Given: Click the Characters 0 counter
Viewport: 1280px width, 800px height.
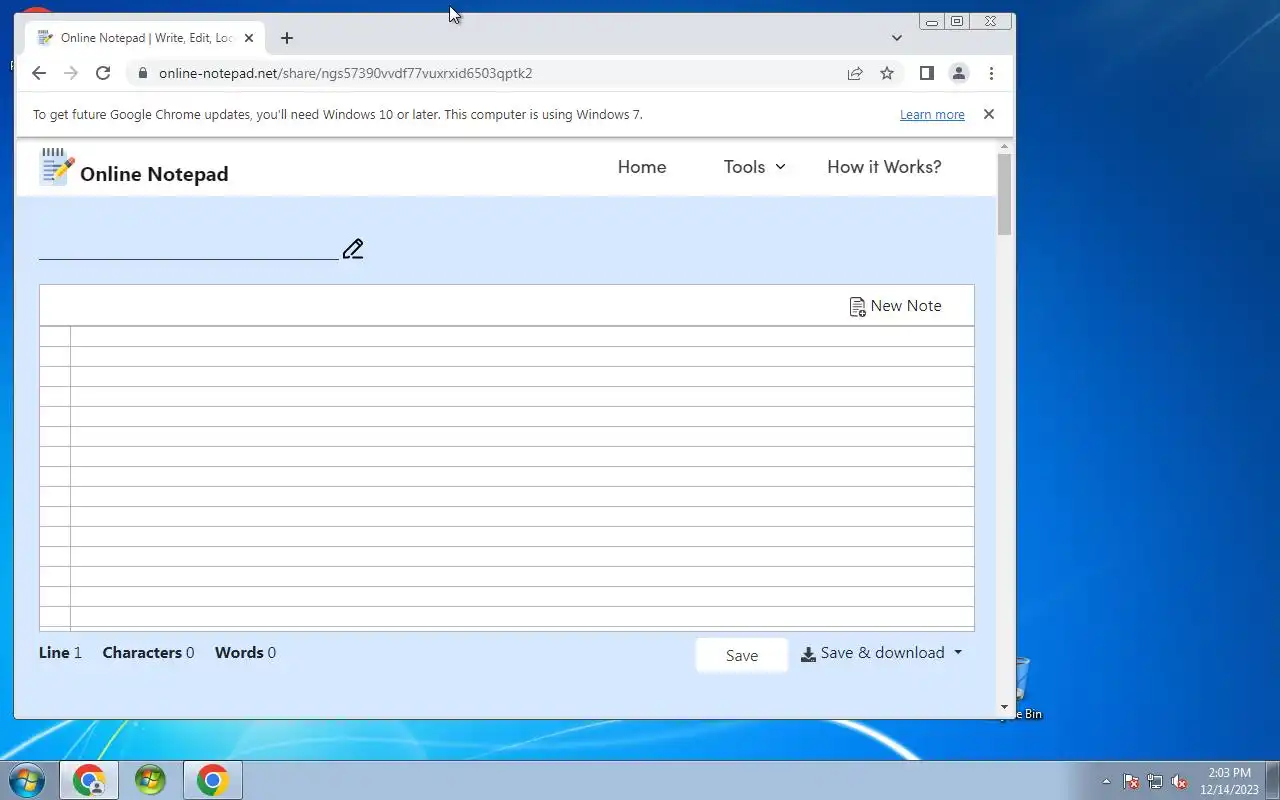Looking at the screenshot, I should (x=148, y=653).
